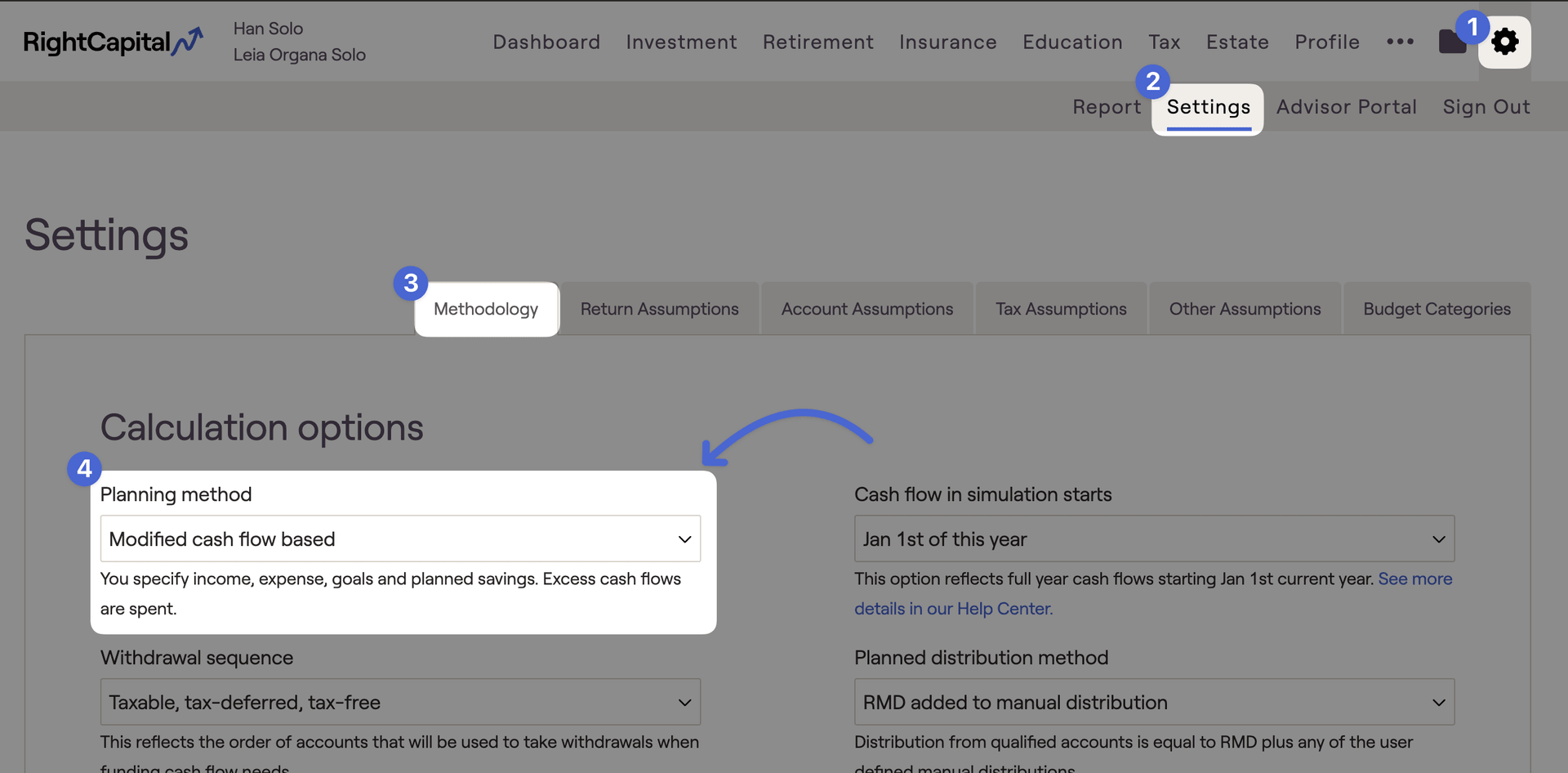The width and height of the screenshot is (1568, 773).
Task: Switch to the Return Assumptions tab
Action: coord(659,309)
